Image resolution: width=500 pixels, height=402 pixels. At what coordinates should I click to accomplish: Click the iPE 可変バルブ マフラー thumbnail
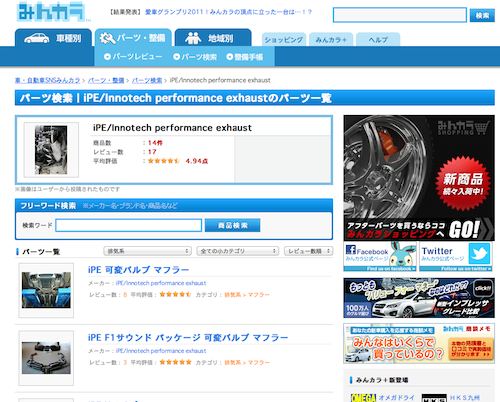[x=46, y=290]
